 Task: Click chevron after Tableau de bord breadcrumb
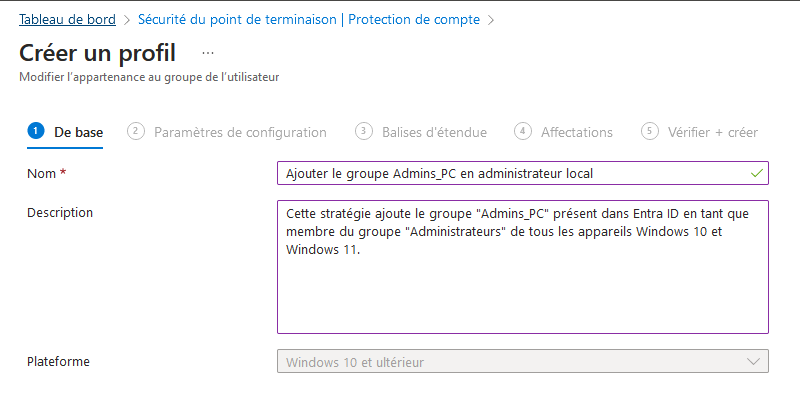127,20
